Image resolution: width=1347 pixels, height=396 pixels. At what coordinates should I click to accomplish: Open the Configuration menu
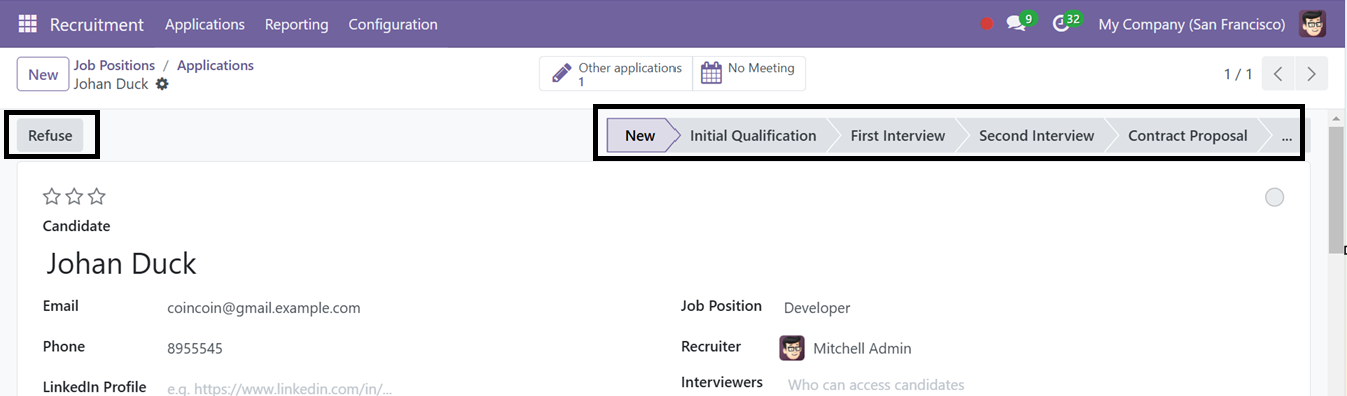(x=393, y=24)
